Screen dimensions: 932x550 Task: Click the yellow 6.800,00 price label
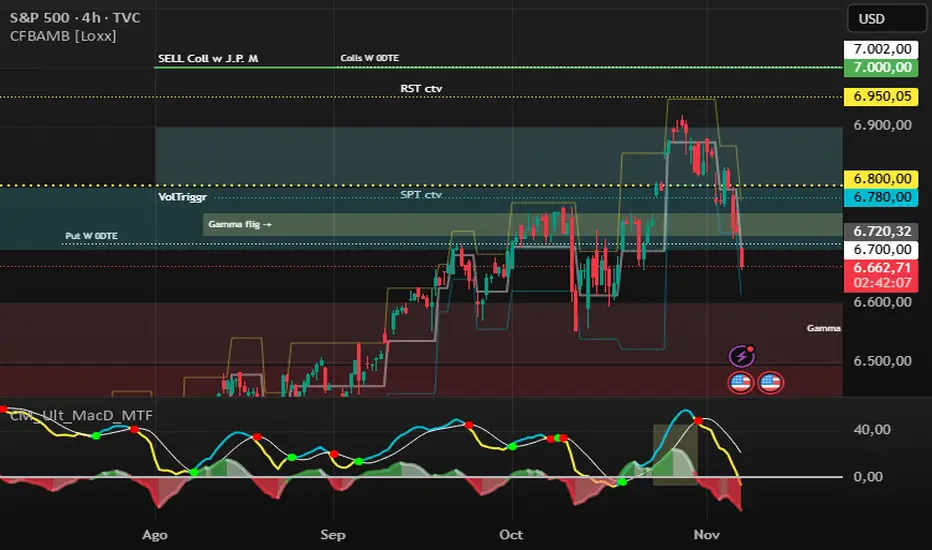point(881,178)
